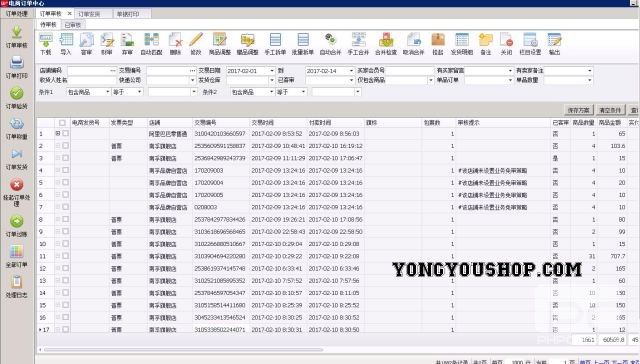
Task: Open the 单品数量 dropdown
Action: [x=589, y=80]
